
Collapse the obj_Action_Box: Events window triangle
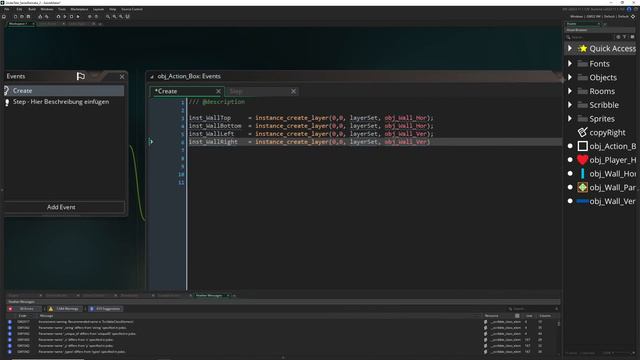(152, 77)
